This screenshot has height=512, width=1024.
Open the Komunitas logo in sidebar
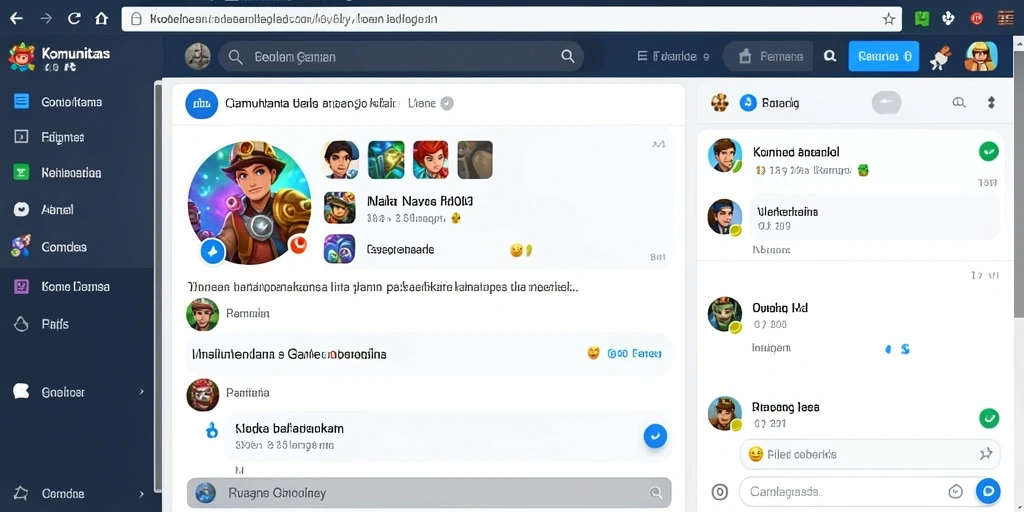point(22,57)
